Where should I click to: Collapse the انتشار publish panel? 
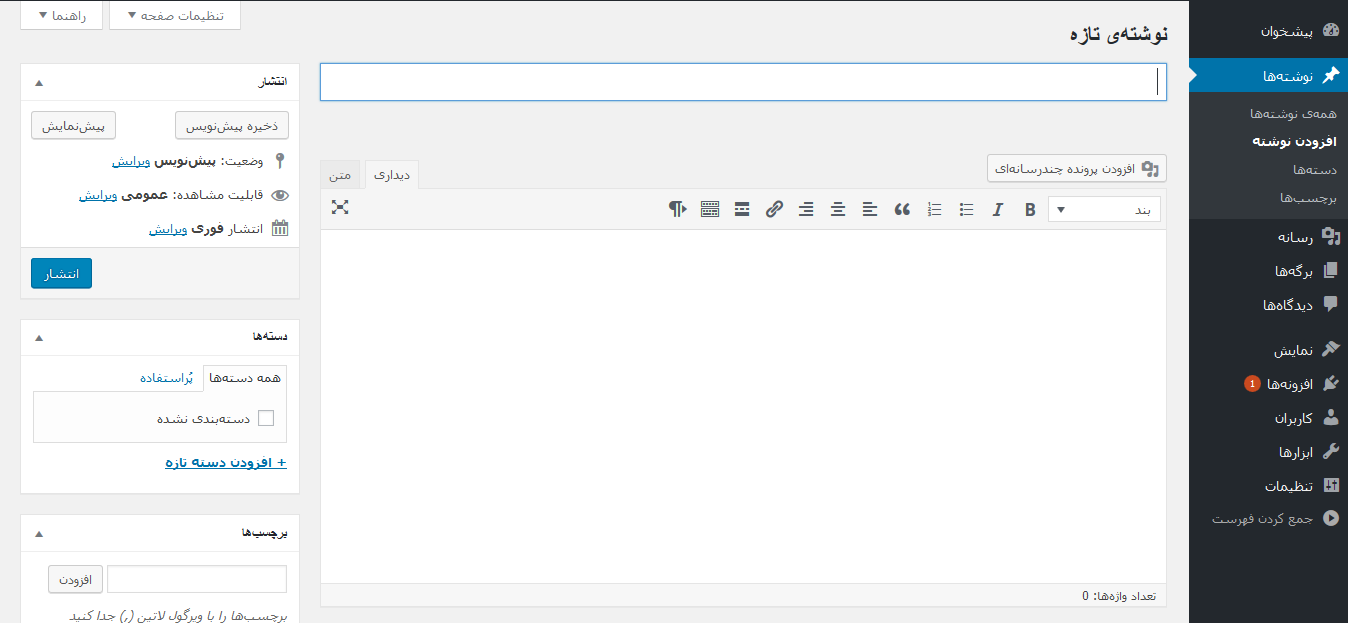tap(39, 82)
